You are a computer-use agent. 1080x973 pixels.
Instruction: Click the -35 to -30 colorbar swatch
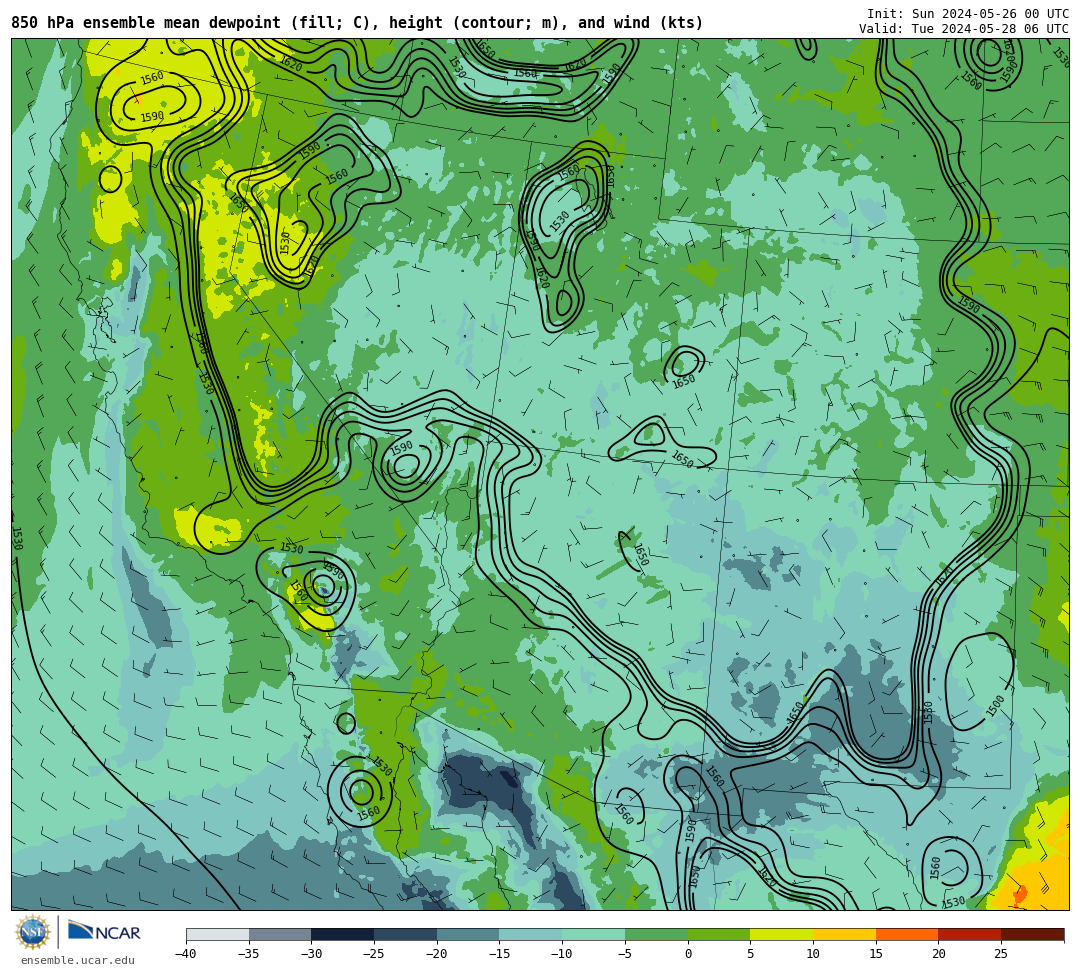[280, 934]
